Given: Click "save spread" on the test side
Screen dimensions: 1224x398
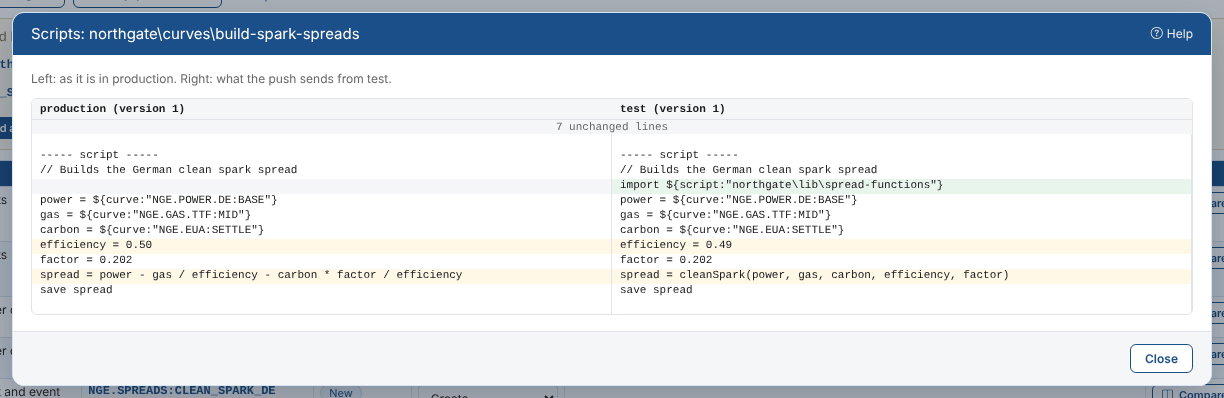Looking at the screenshot, I should pyautogui.click(x=656, y=290).
